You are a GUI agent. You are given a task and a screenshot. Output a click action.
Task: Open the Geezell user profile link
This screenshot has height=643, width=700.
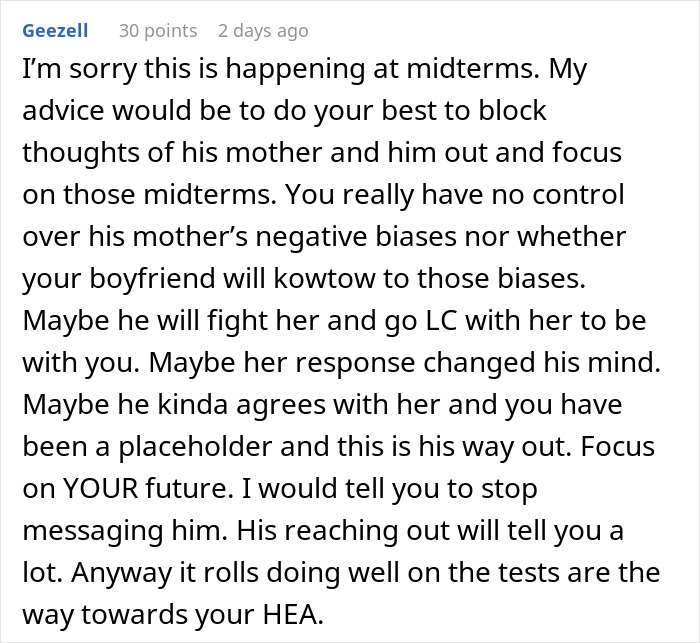55,31
